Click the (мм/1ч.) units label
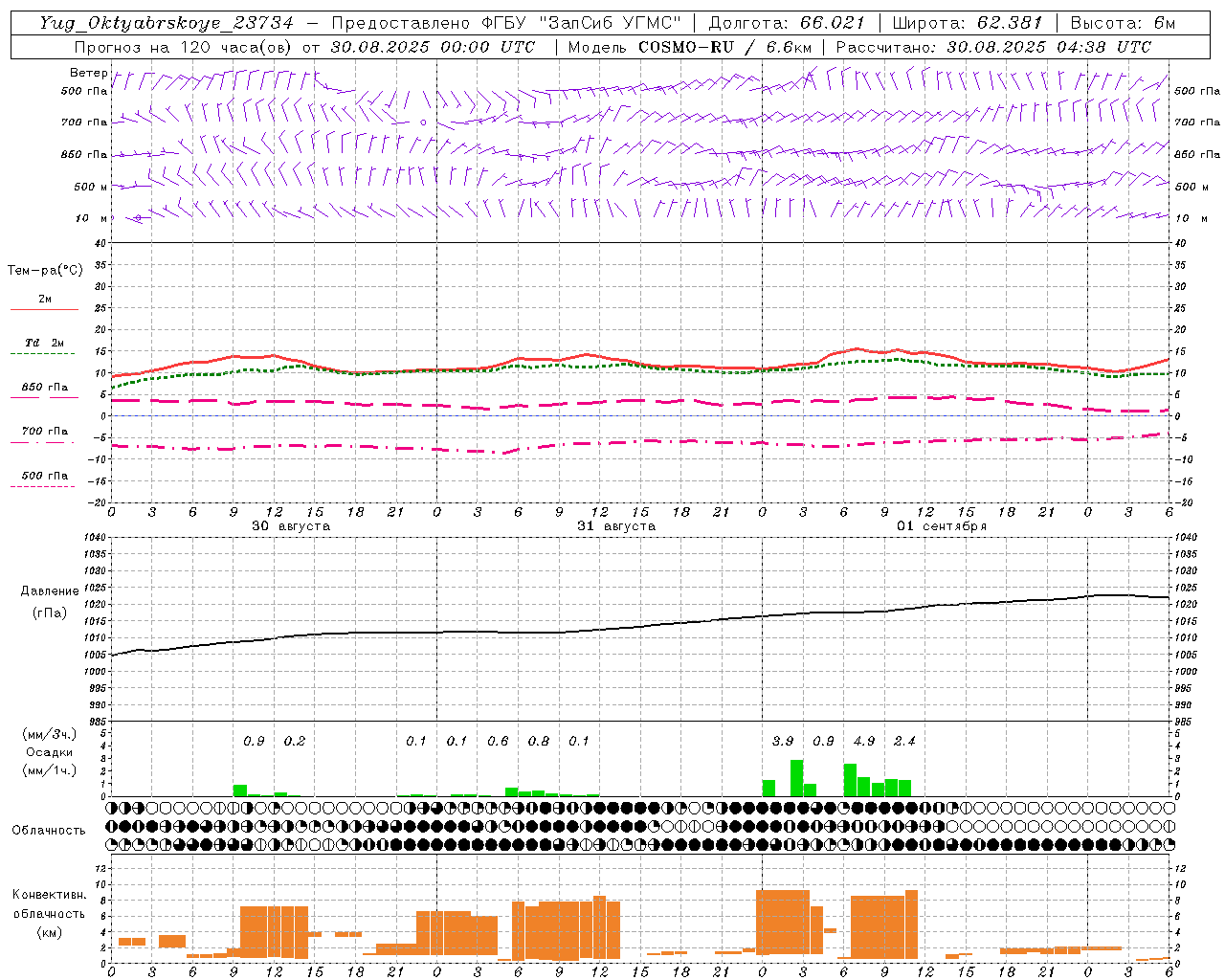Viewport: 1225px width, 980px height. 49,770
